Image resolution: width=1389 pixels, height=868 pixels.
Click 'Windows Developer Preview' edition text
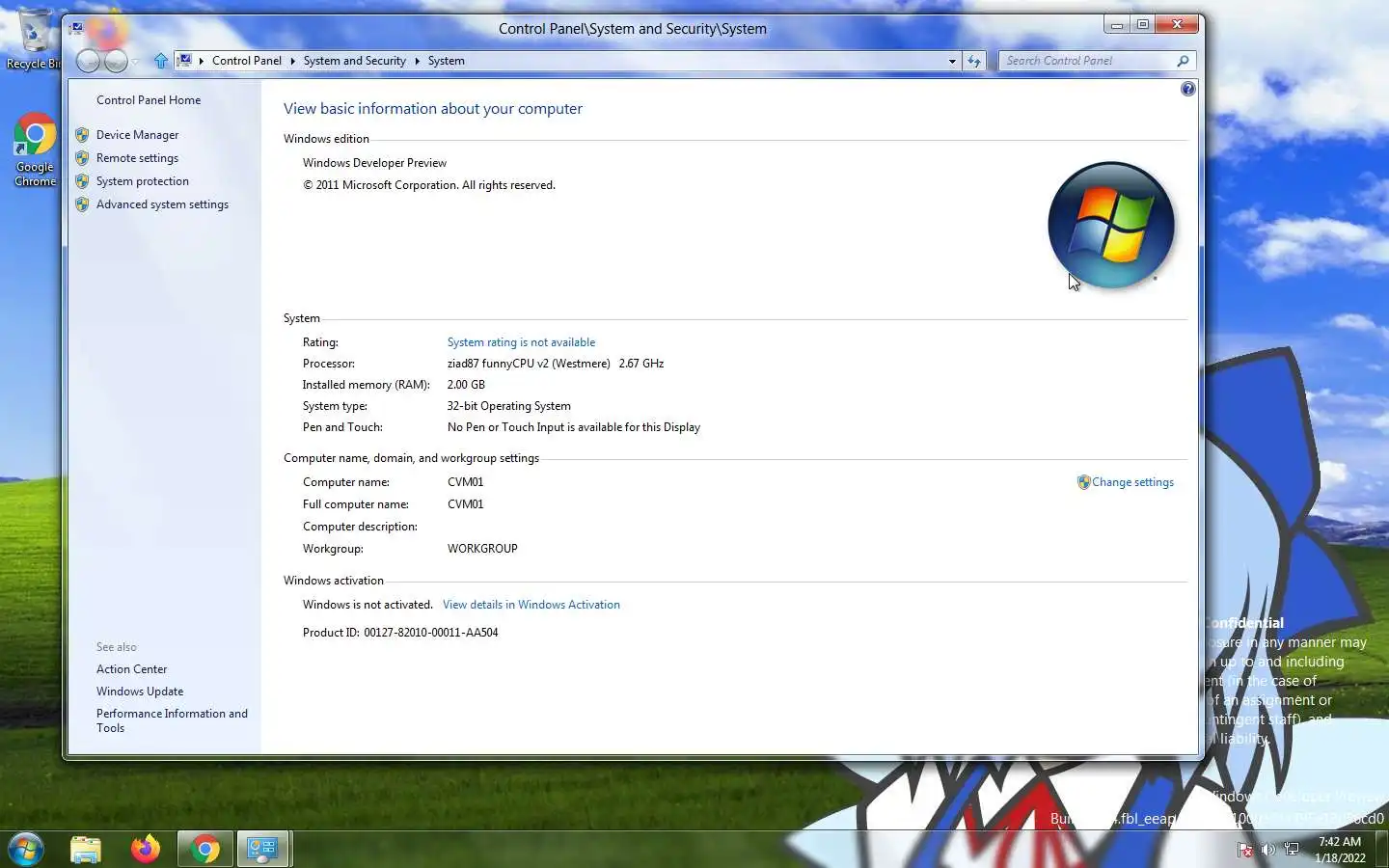(x=374, y=163)
